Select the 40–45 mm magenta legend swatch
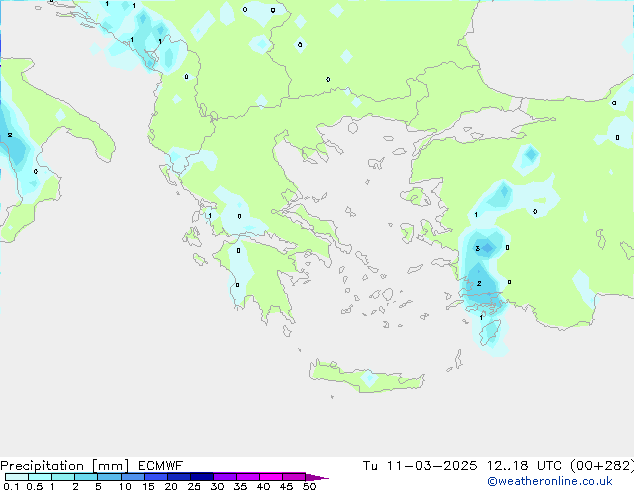The width and height of the screenshot is (634, 490). (271, 477)
